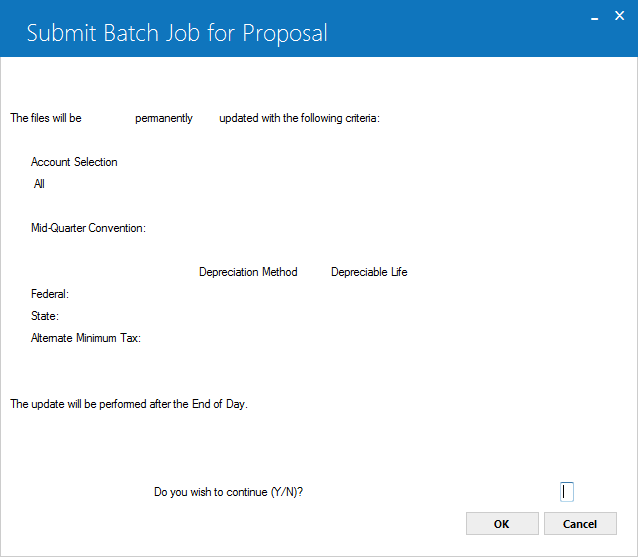Click the word 'permanently' in the message

pyautogui.click(x=164, y=118)
